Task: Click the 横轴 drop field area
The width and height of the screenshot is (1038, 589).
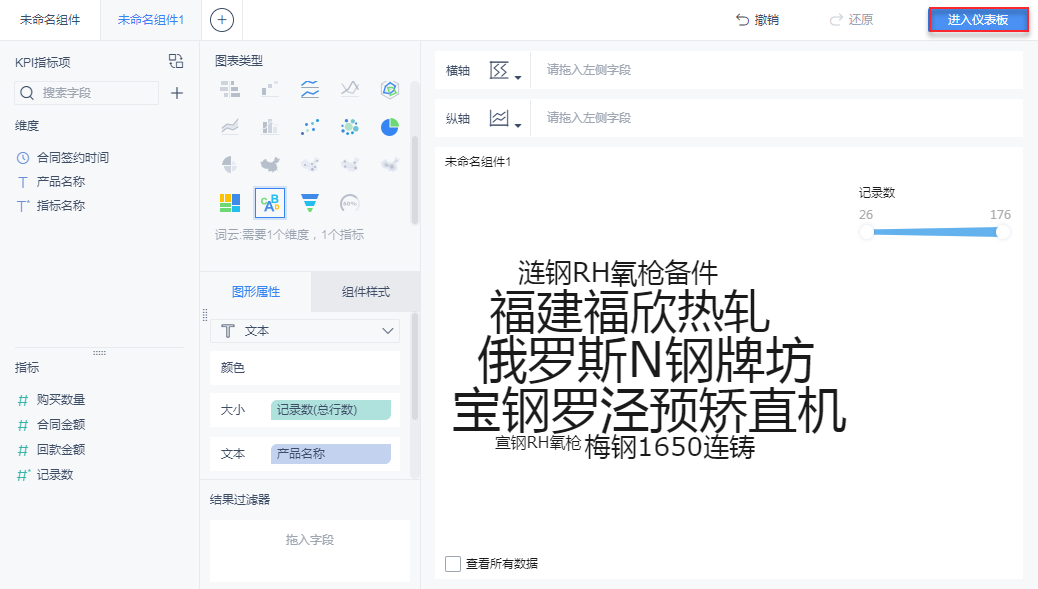Action: pos(777,70)
